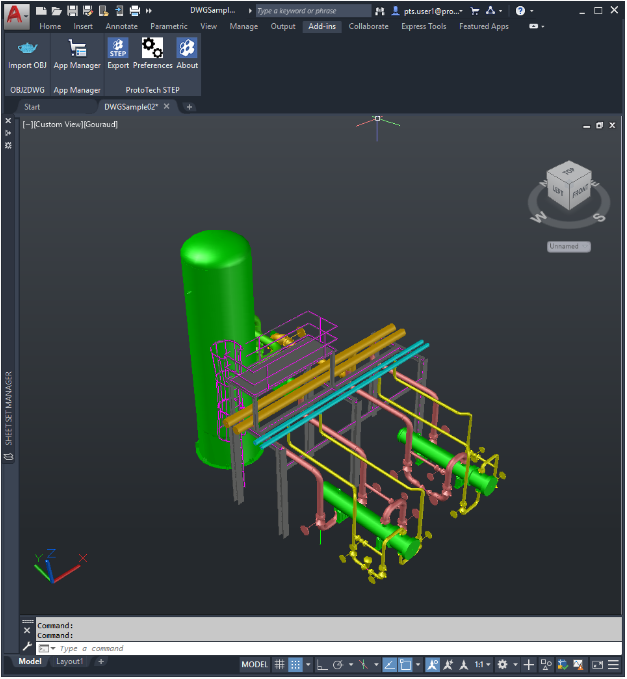Click the command line wrench customize icon
Image resolution: width=627 pixels, height=679 pixels.
pyautogui.click(x=27, y=647)
